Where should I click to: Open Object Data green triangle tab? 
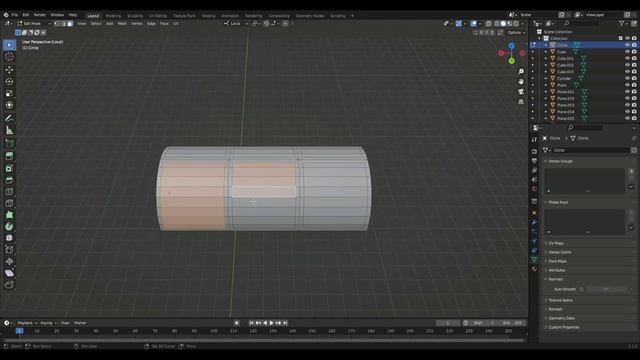point(534,260)
